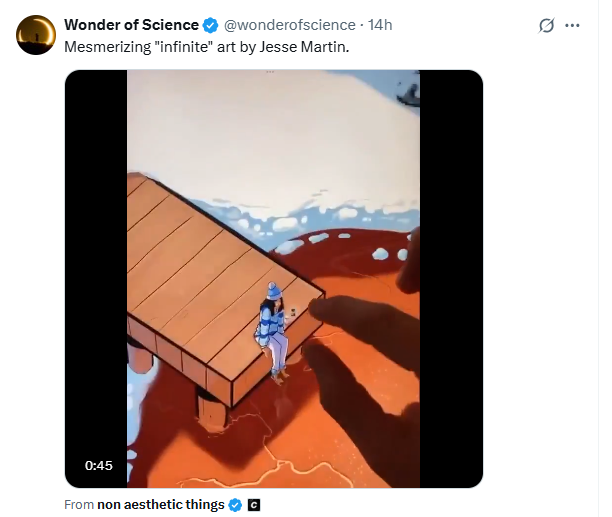This screenshot has width=612, height=517.
Task: Play the video of the infinite art
Action: coord(273,278)
